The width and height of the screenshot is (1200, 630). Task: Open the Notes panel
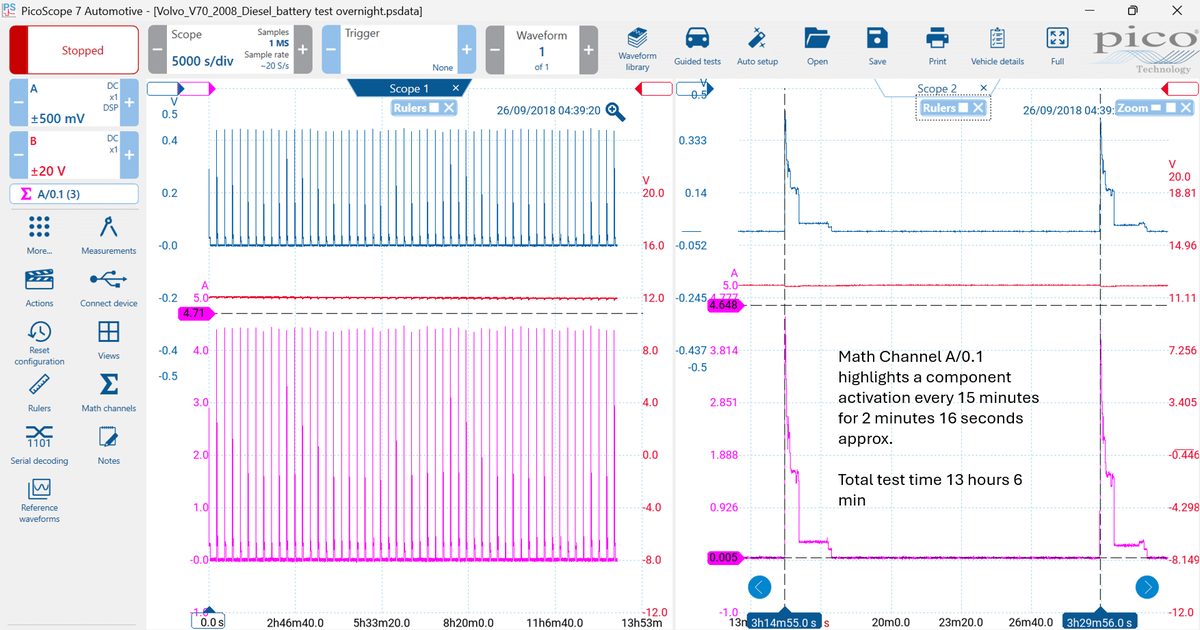pos(109,445)
